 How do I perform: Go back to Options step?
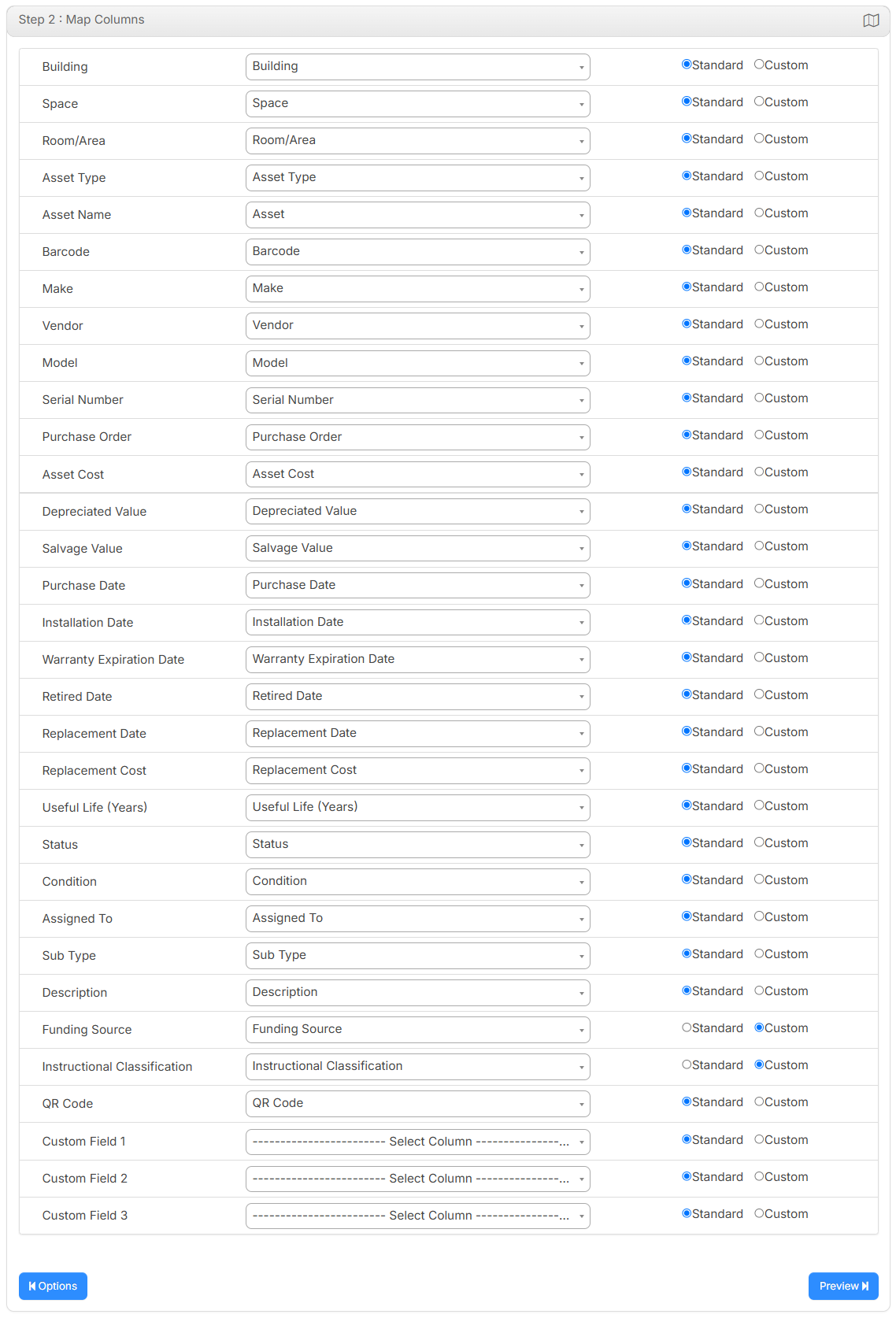coord(53,1286)
